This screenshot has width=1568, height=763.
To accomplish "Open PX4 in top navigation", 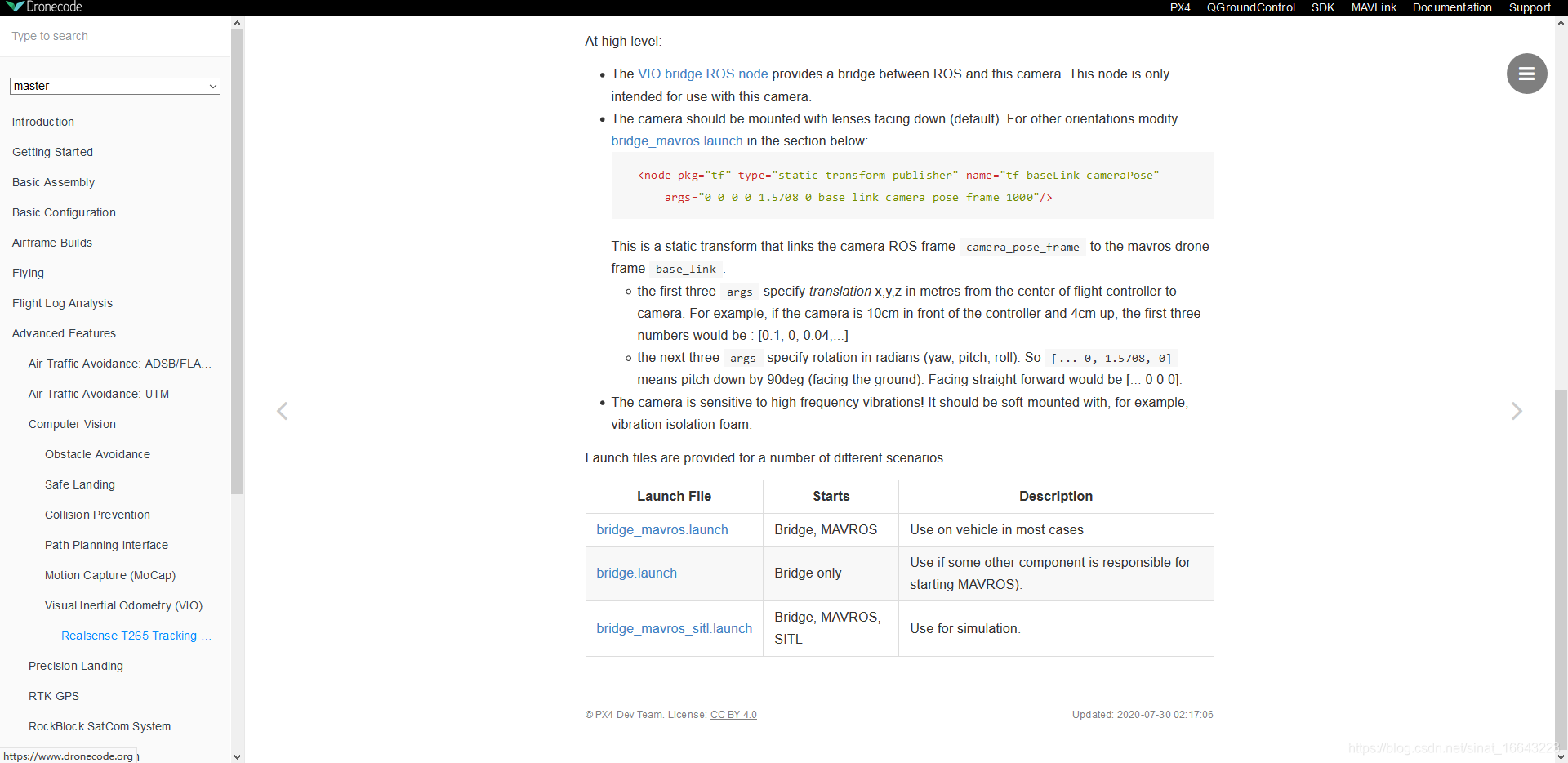I will [x=1180, y=7].
